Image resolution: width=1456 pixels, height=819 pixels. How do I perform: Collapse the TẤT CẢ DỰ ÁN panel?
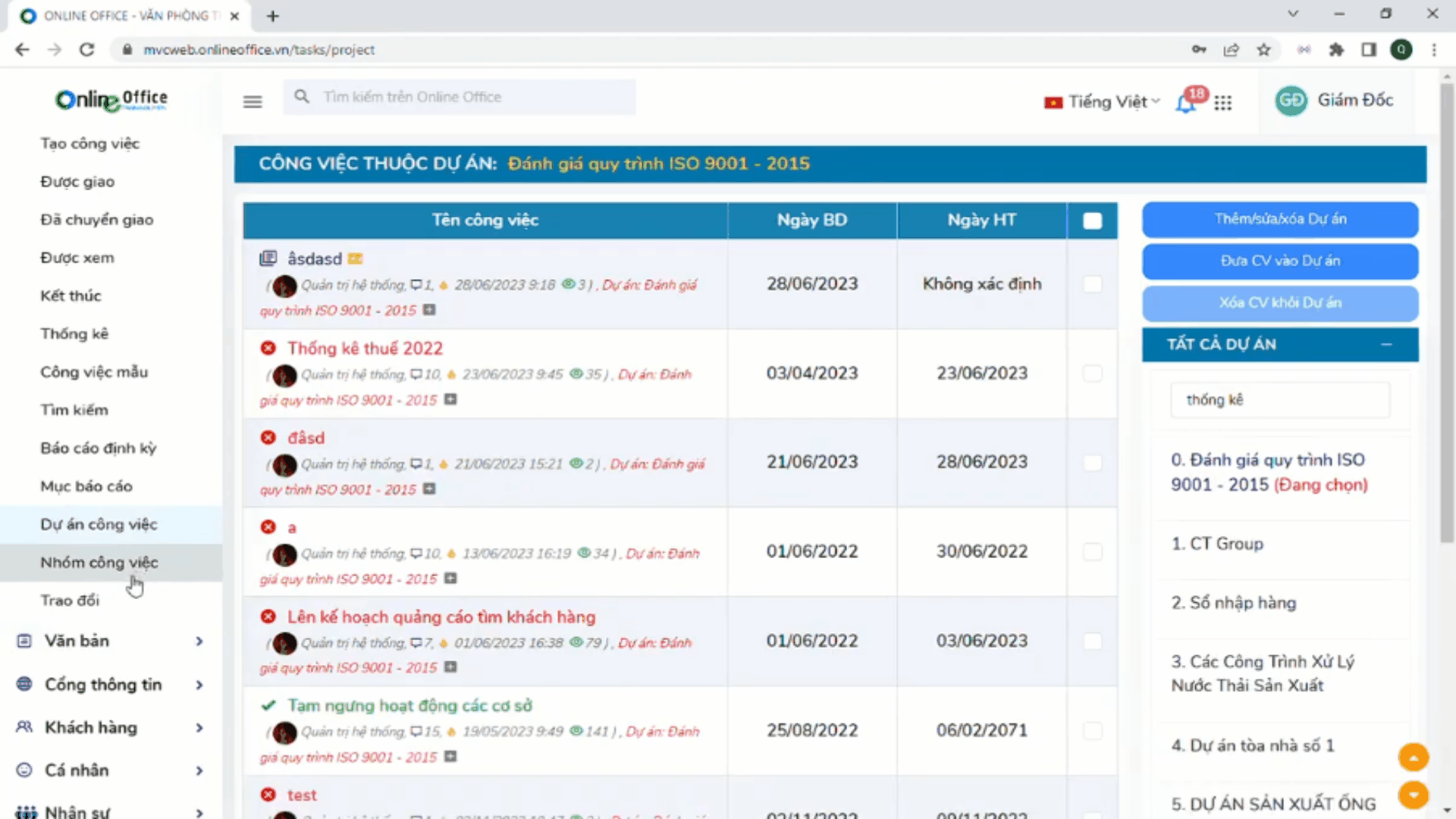click(x=1386, y=344)
